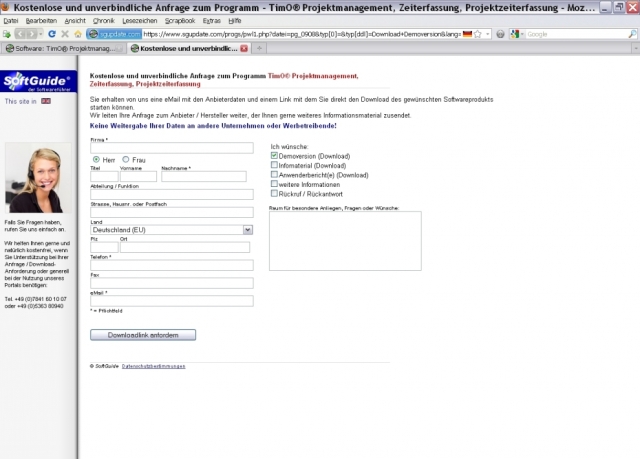Check the Anwenderbericht(e) (Download) checkbox

pos(274,175)
